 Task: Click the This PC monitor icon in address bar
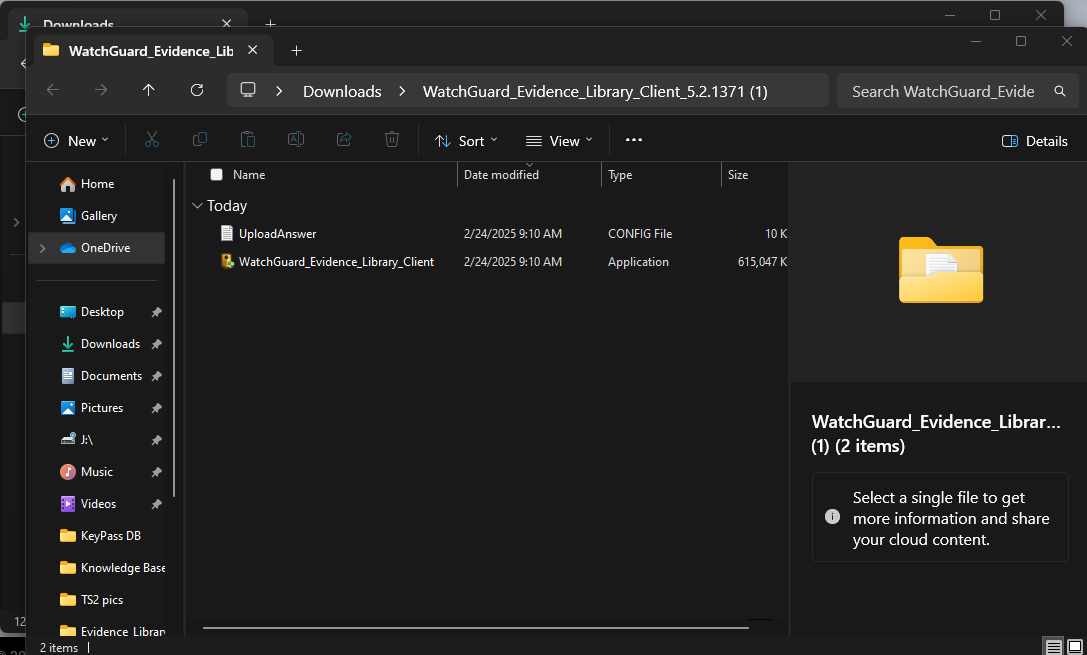(248, 91)
